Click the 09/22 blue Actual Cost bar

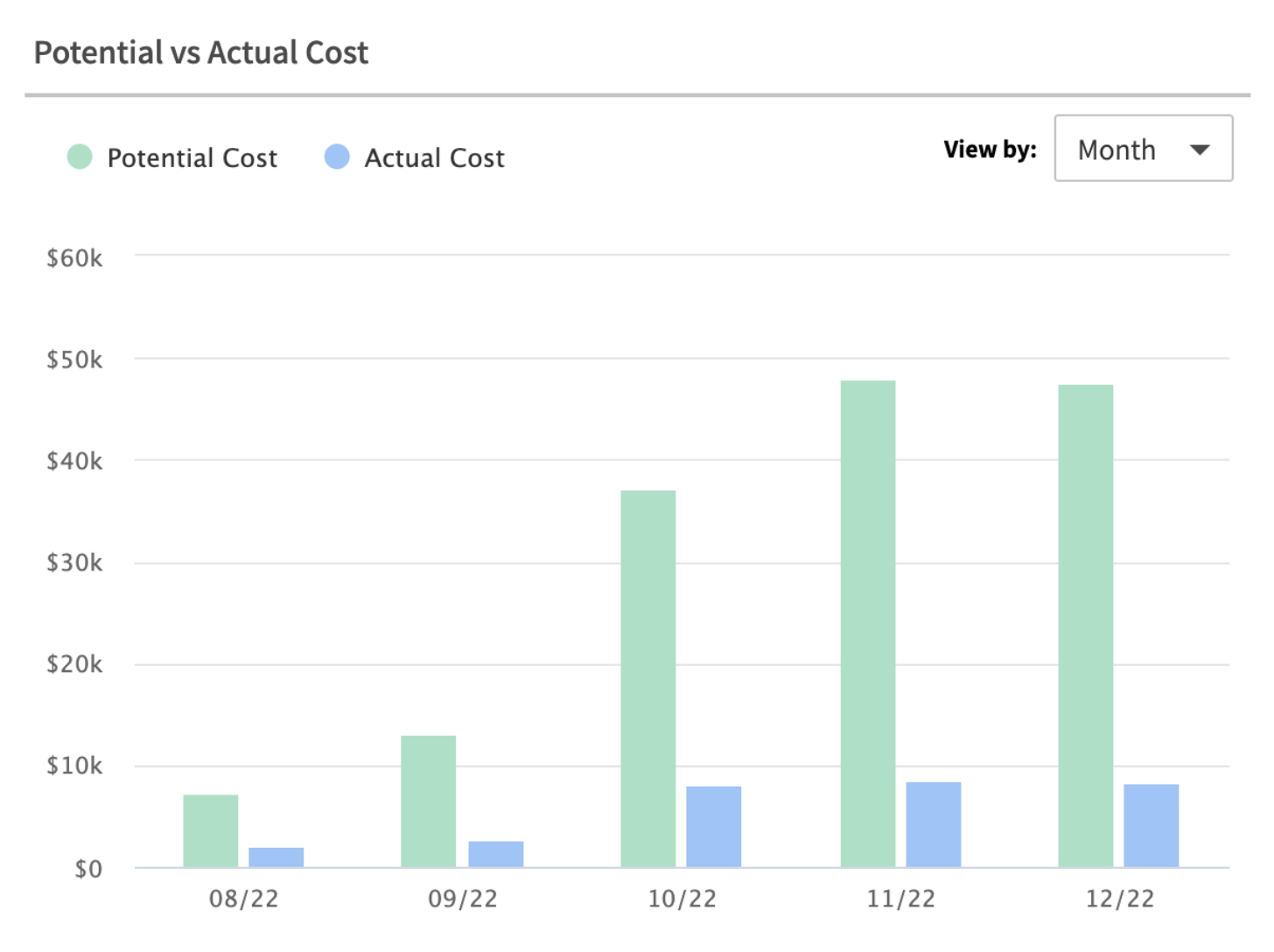[495, 854]
